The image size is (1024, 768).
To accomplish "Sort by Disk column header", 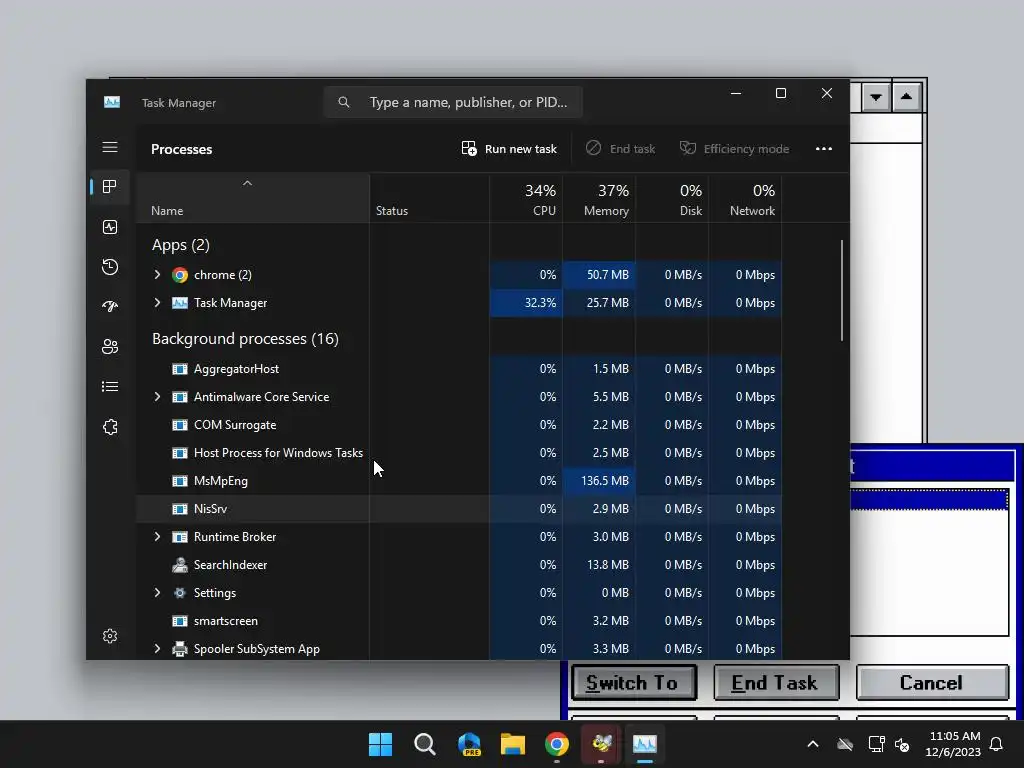I will 672,199.
